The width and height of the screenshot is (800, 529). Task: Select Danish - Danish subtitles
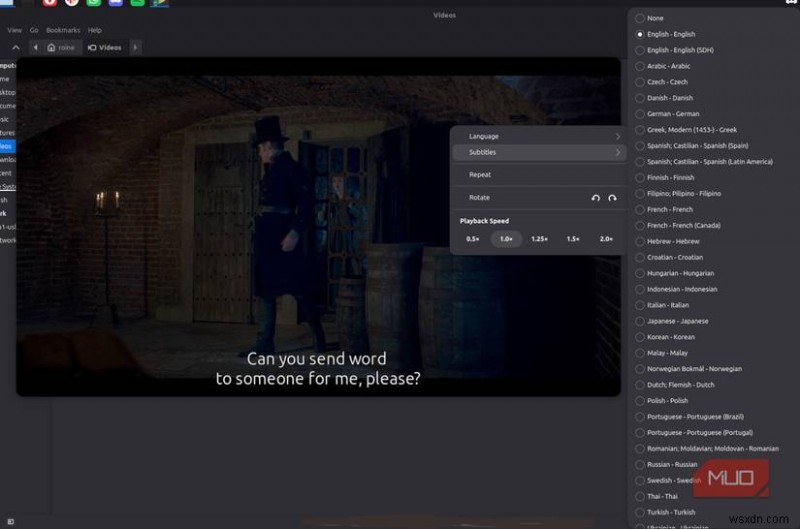pos(664,97)
